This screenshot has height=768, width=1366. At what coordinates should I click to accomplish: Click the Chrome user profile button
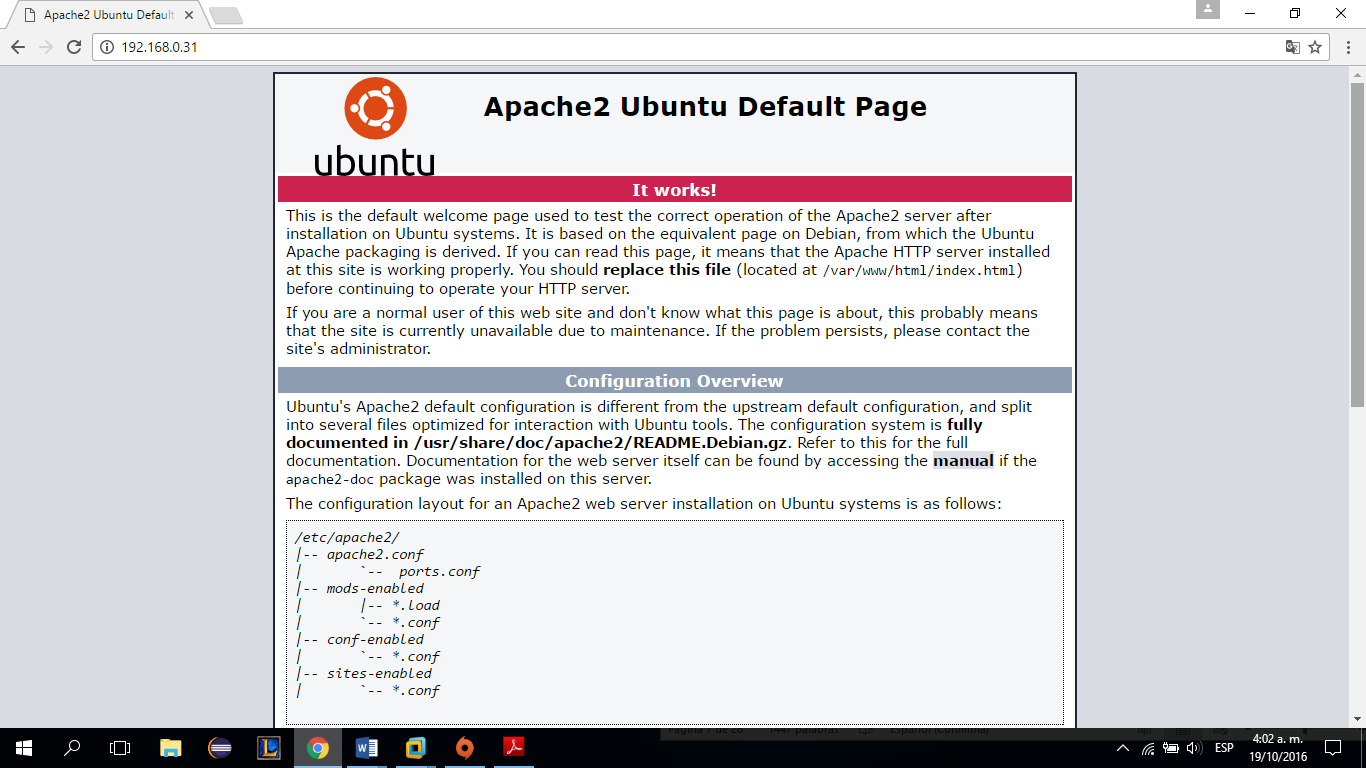(x=1207, y=10)
